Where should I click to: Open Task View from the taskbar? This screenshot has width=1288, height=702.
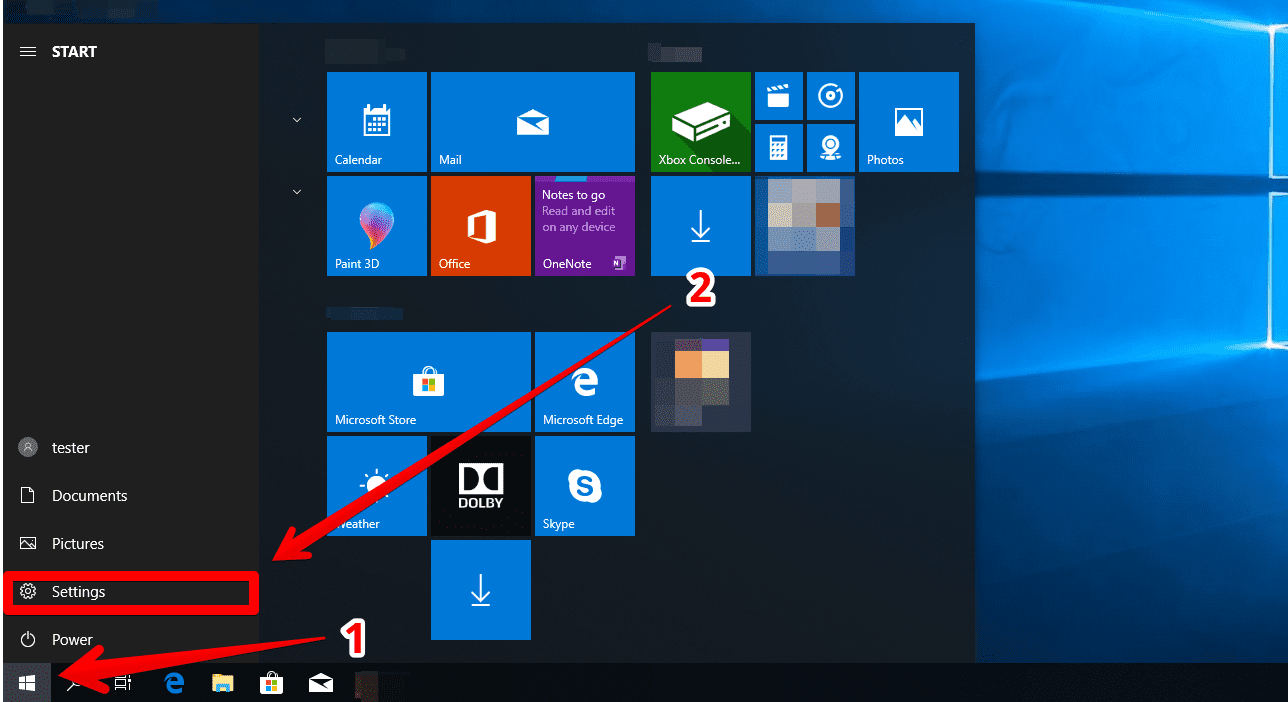(x=123, y=683)
